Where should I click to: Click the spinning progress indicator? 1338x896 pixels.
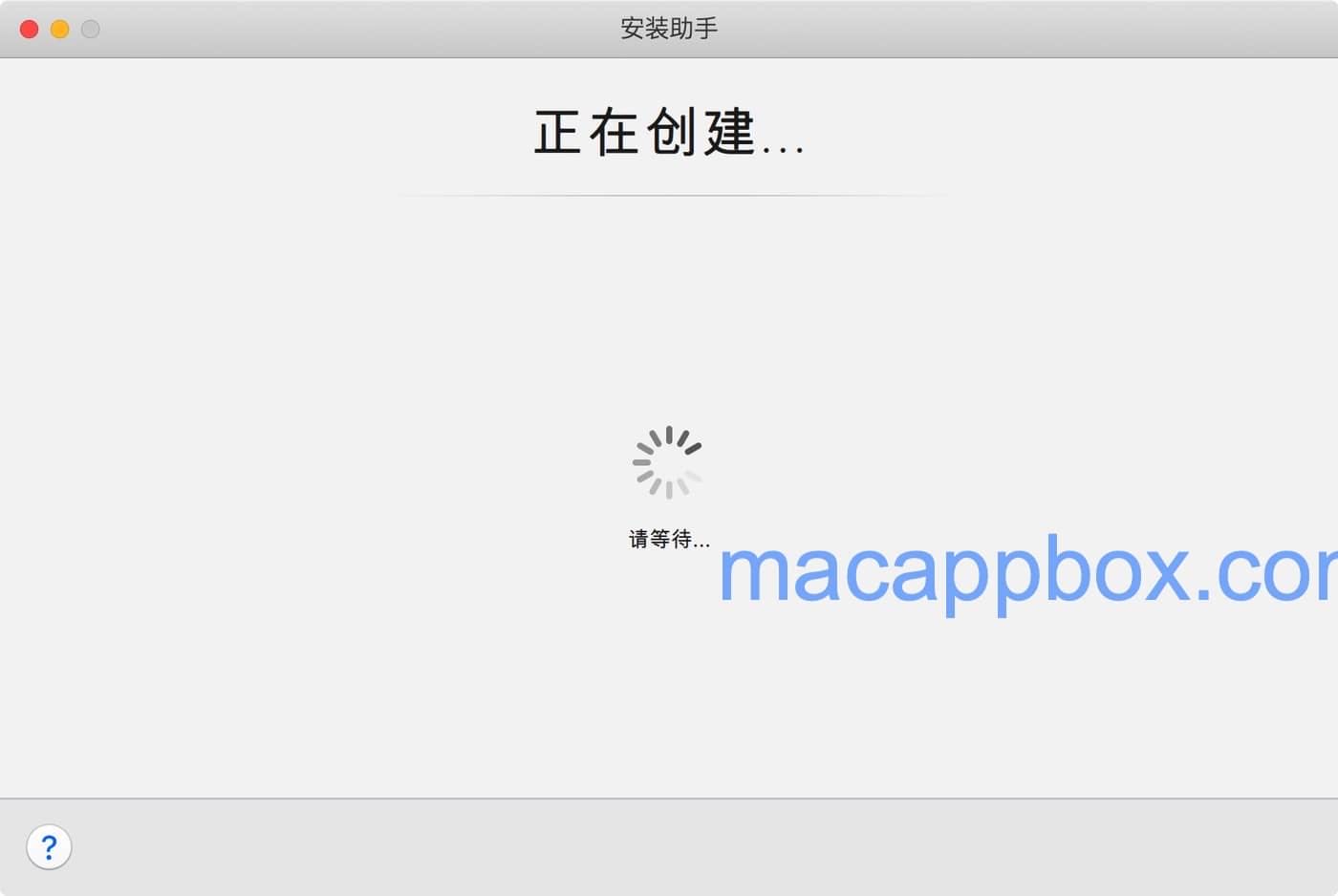(x=668, y=462)
